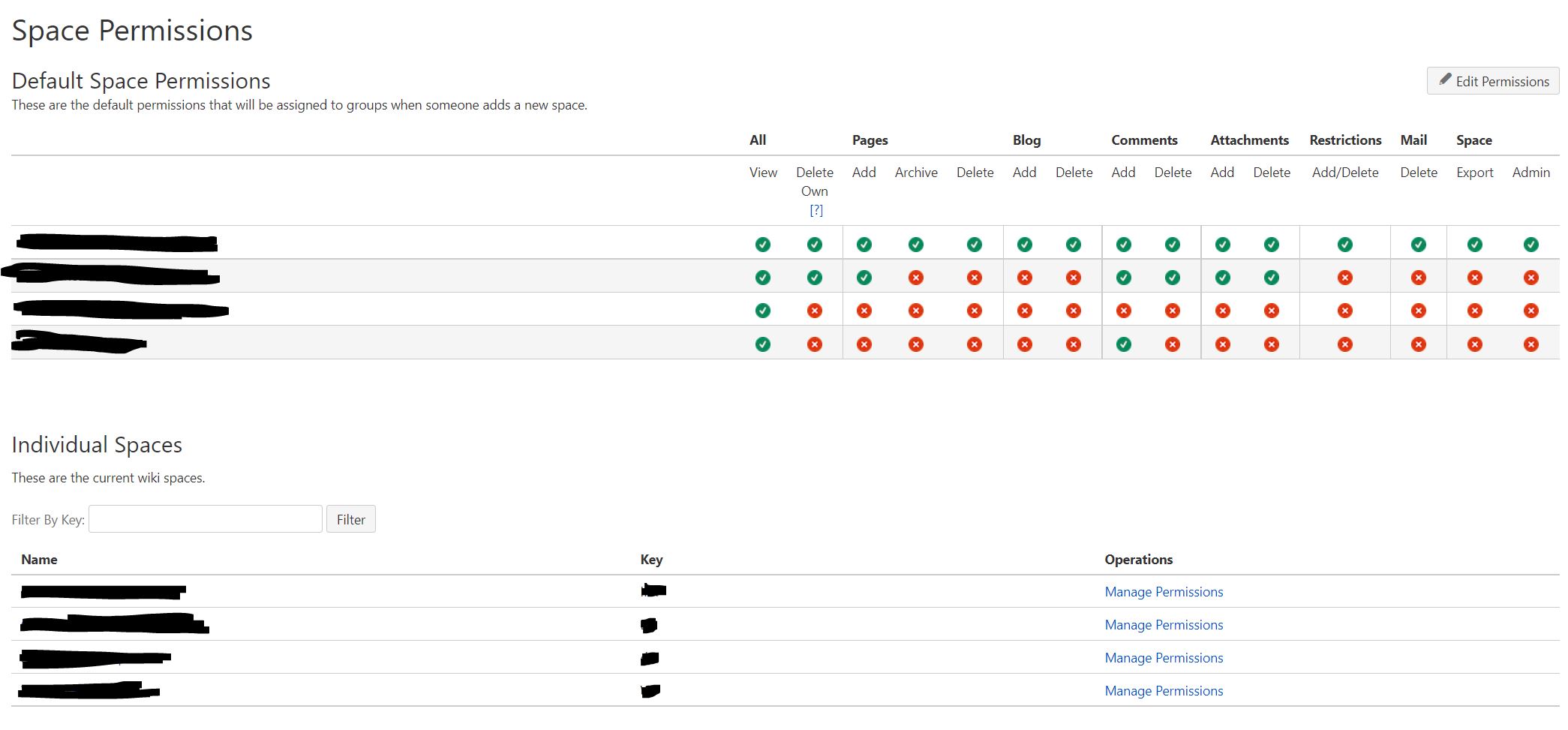This screenshot has width=1568, height=730.
Task: Click the Name column header under Individual Spaces
Action: 39,559
